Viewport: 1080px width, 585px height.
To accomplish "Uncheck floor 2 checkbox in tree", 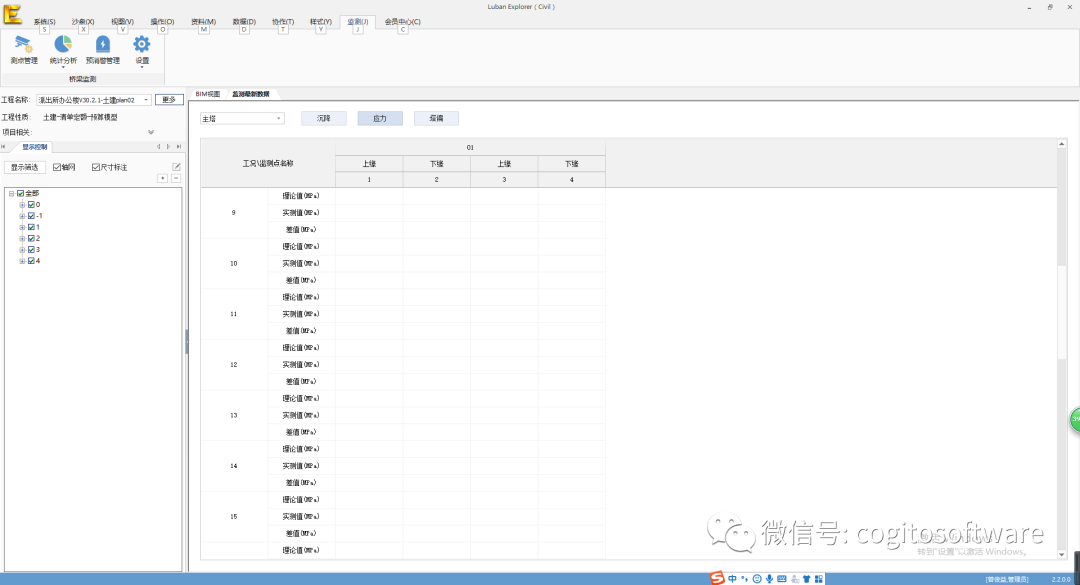I will (31, 238).
